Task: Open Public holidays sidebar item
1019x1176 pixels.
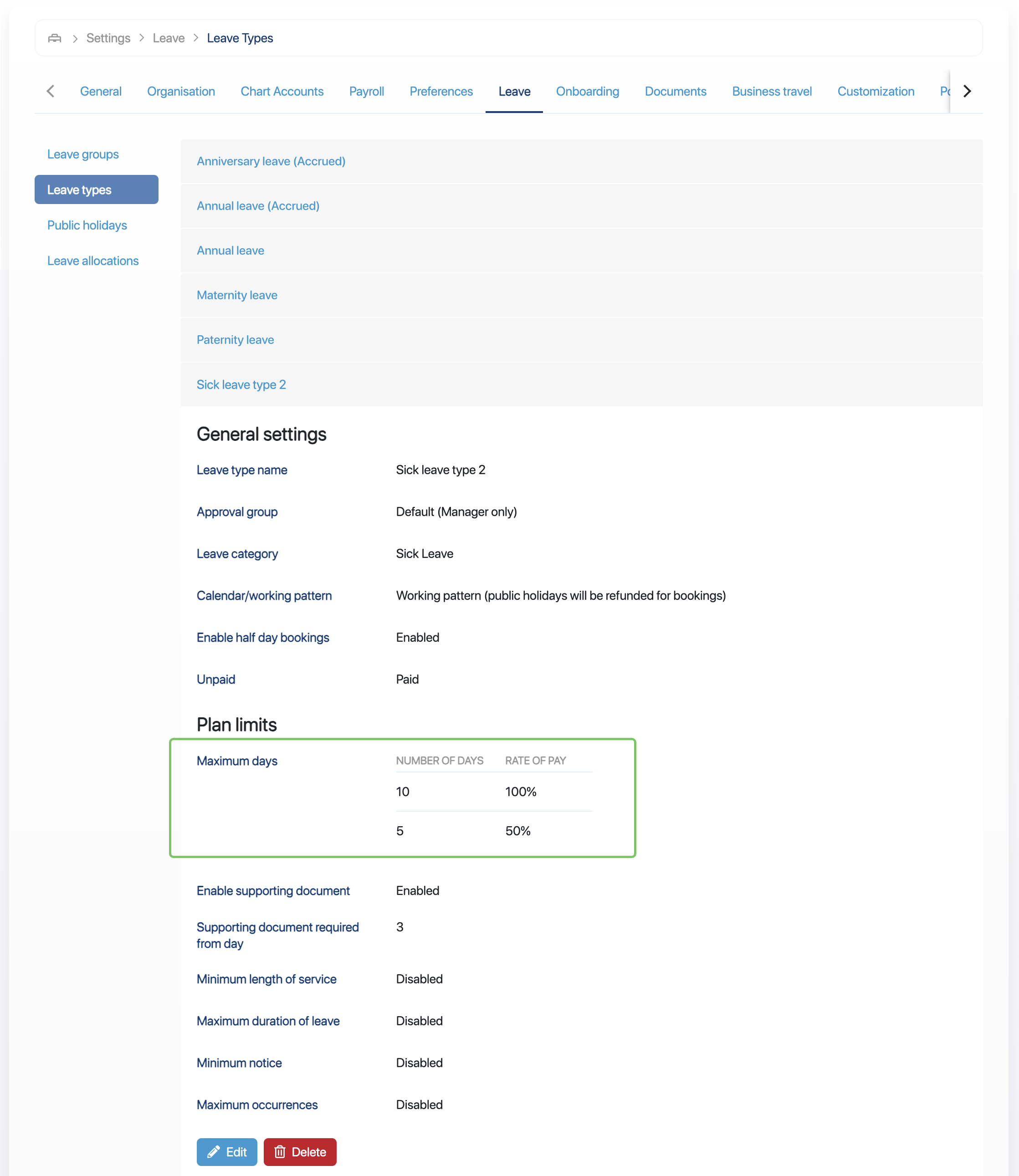Action: point(87,225)
